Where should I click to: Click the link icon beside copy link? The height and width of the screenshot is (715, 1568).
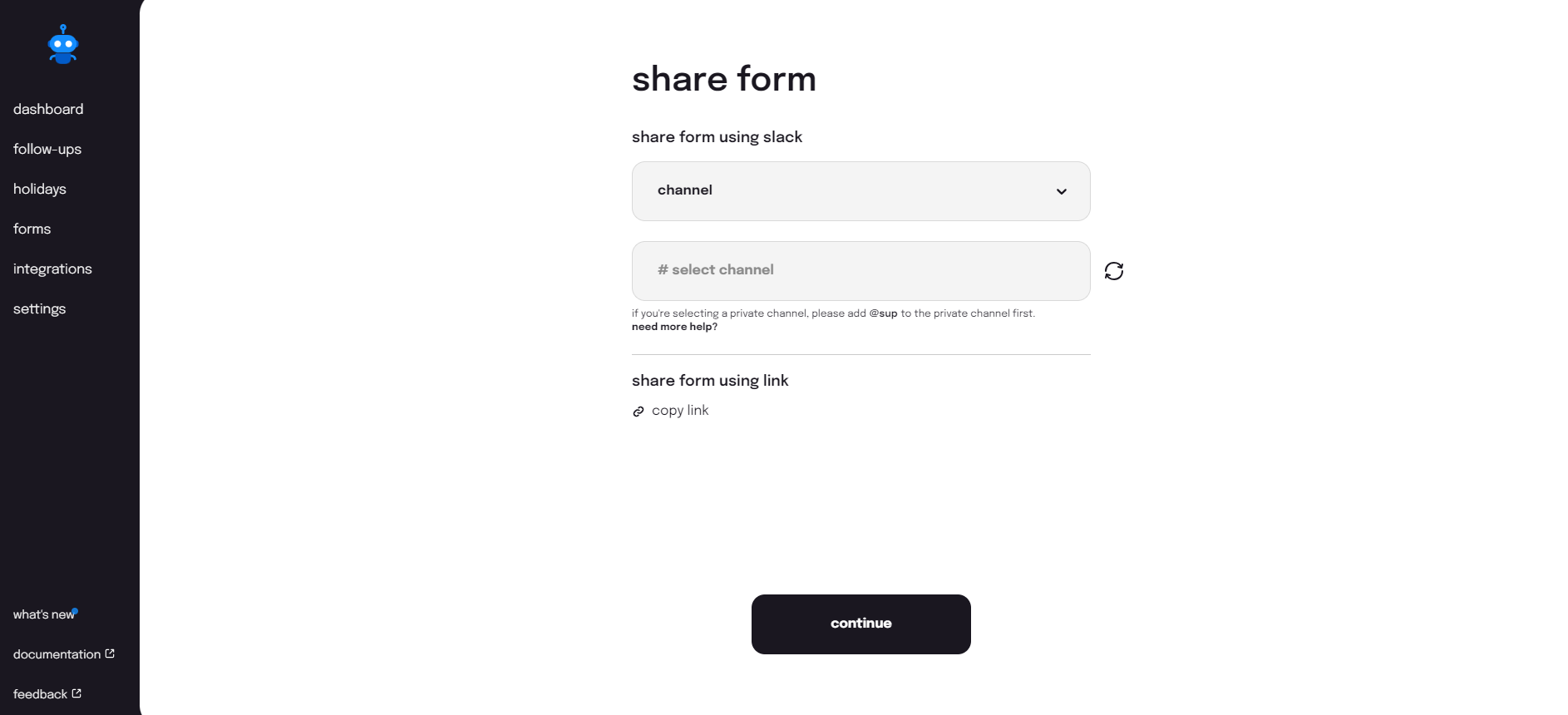pyautogui.click(x=639, y=412)
